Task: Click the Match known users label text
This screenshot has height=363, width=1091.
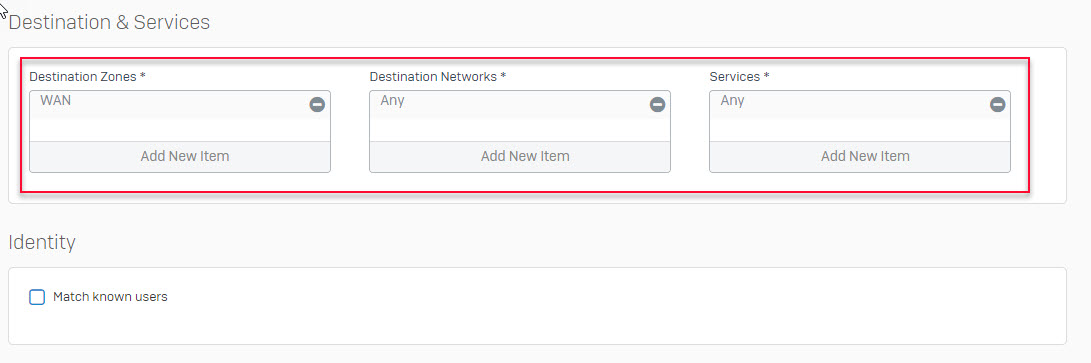Action: click(111, 297)
